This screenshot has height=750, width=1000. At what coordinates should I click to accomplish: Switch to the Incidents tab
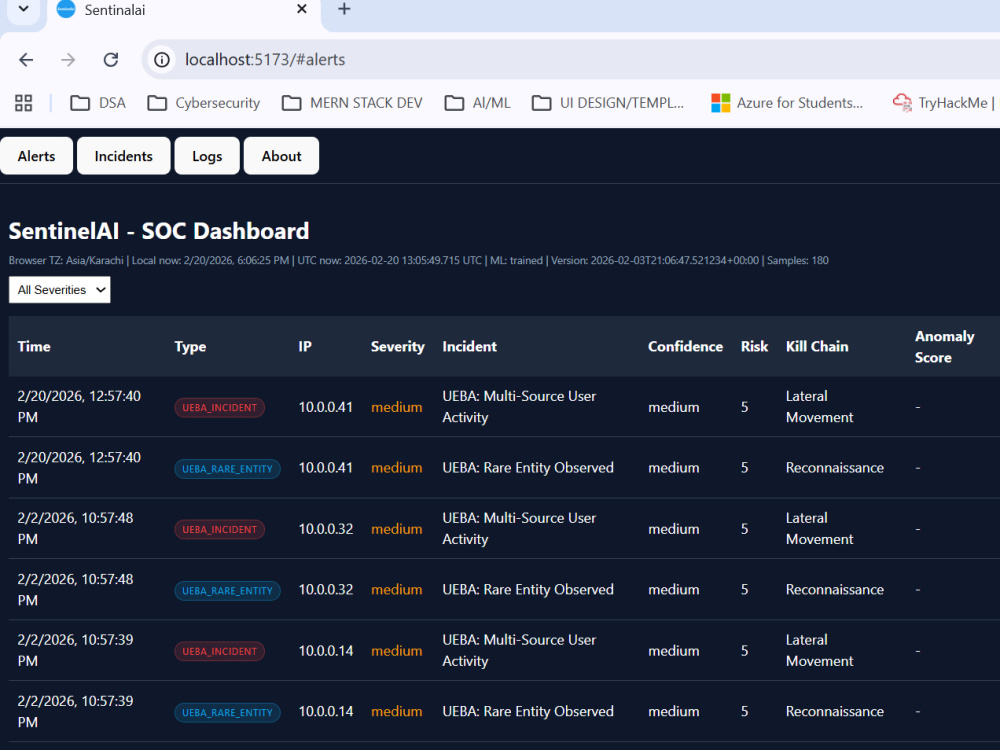[x=124, y=156]
